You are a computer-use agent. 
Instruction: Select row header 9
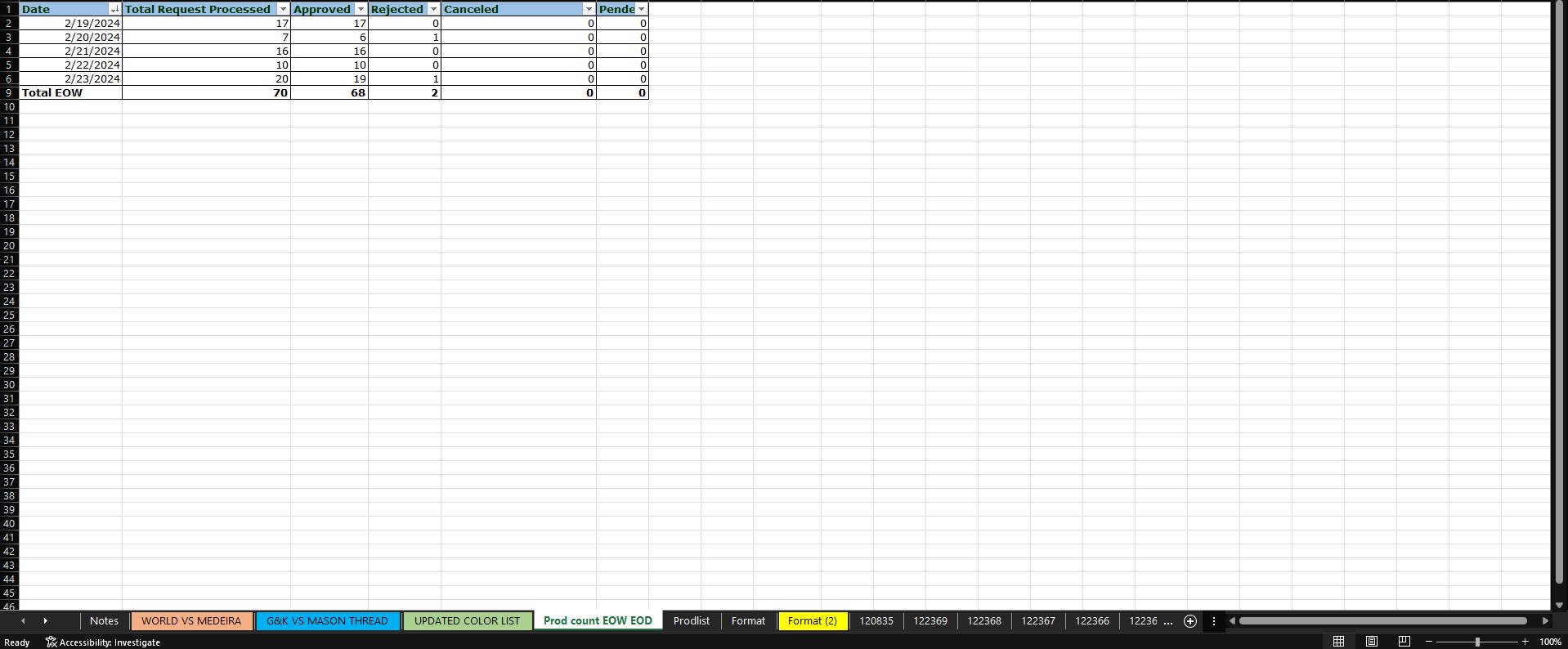[9, 92]
